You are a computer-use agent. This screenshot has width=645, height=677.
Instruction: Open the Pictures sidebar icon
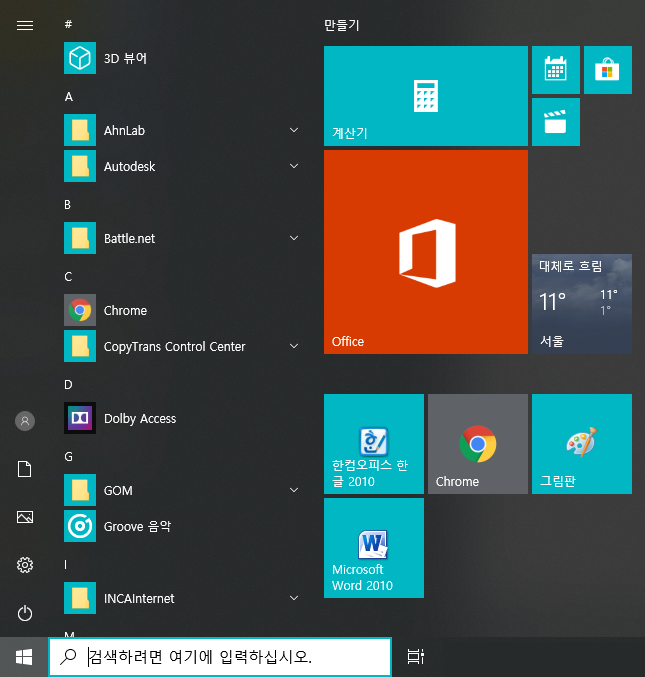point(25,517)
